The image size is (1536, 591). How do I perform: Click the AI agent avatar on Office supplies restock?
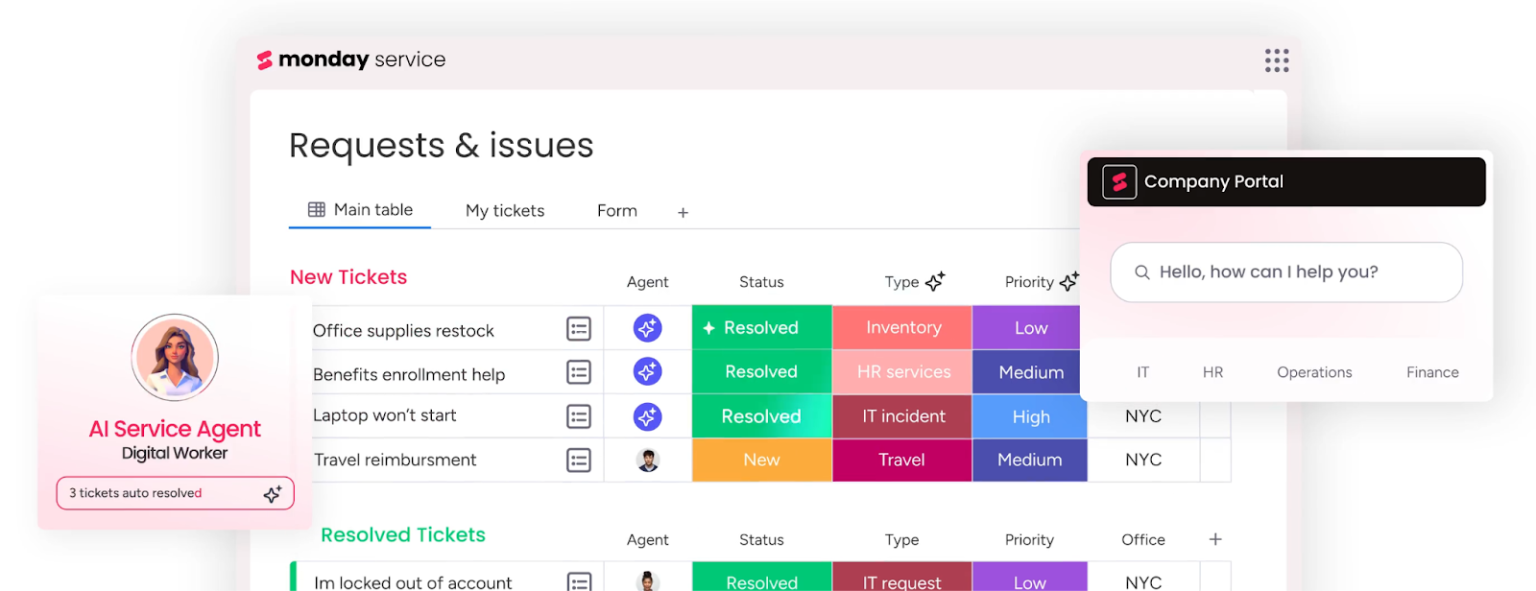(x=647, y=328)
